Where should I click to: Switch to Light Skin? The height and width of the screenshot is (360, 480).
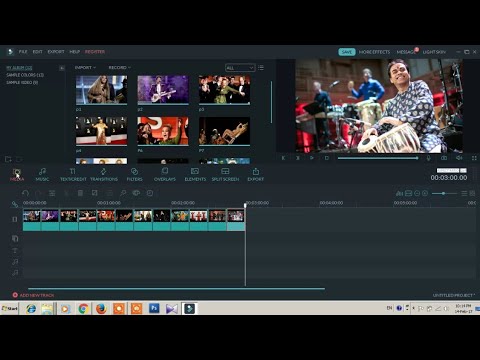434,52
